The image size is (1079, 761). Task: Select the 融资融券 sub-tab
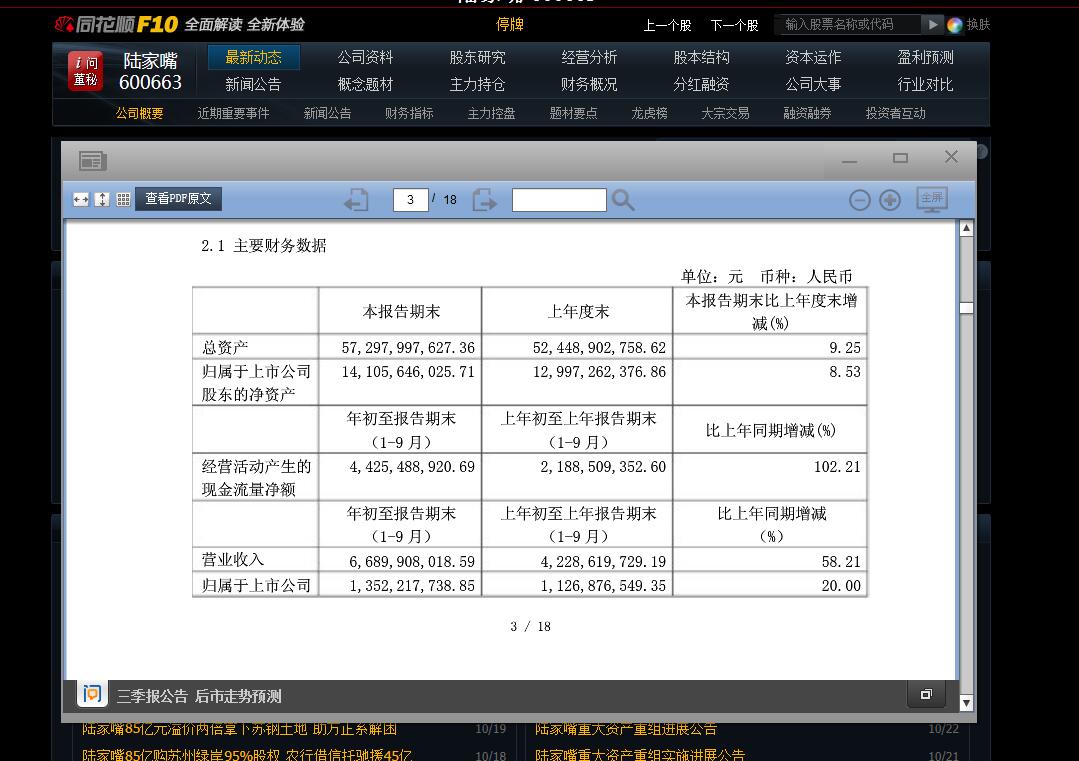(807, 114)
